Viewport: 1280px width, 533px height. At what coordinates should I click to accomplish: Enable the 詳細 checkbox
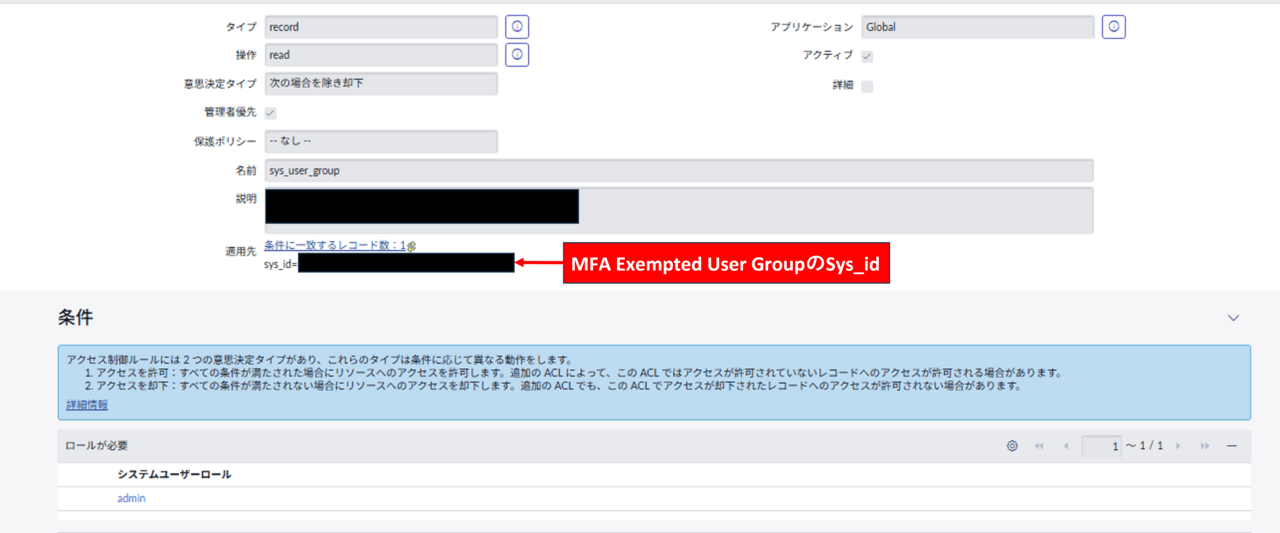[x=867, y=86]
